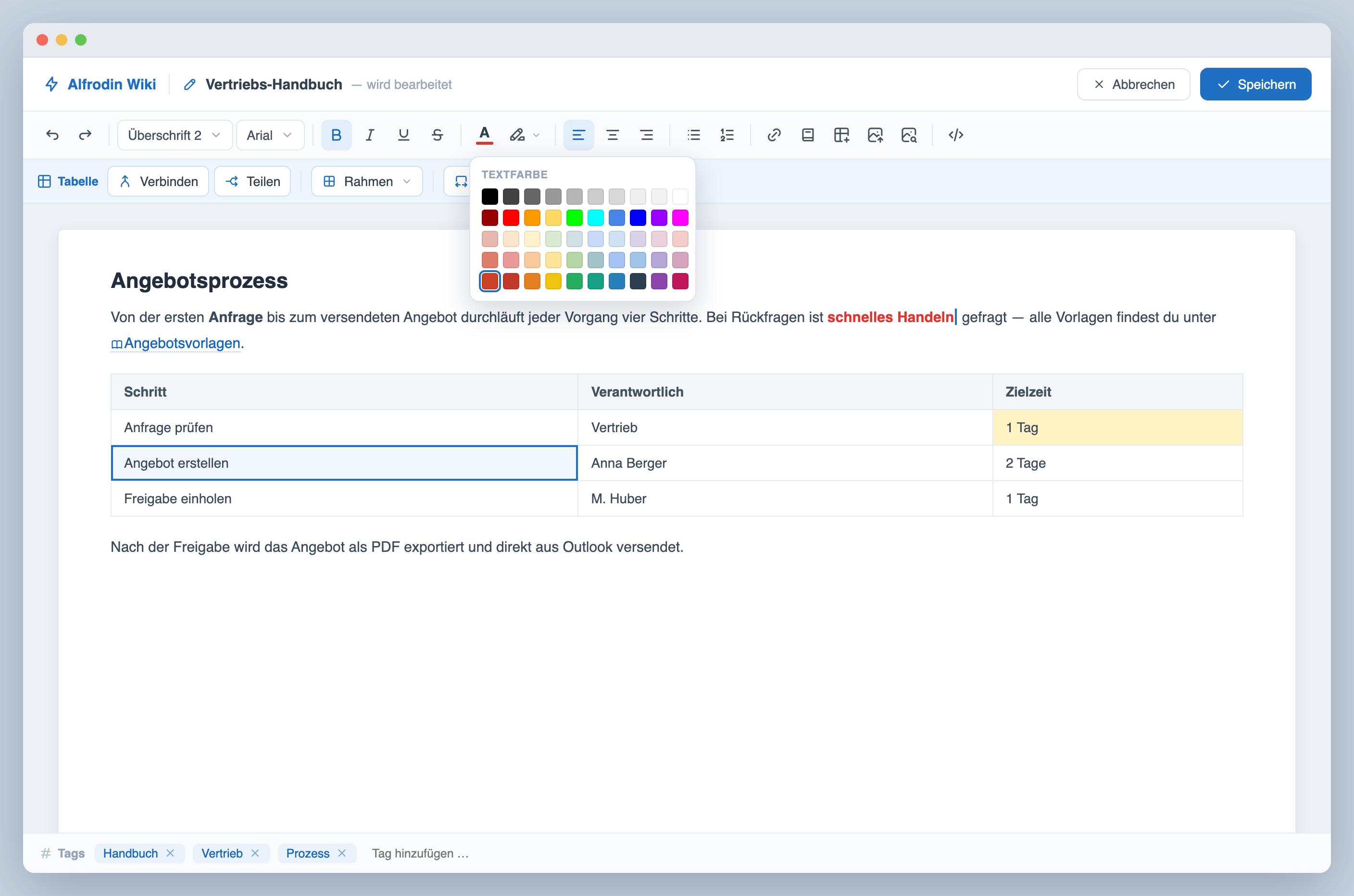
Task: Click the Tag hinzufügen input field
Action: [x=421, y=853]
